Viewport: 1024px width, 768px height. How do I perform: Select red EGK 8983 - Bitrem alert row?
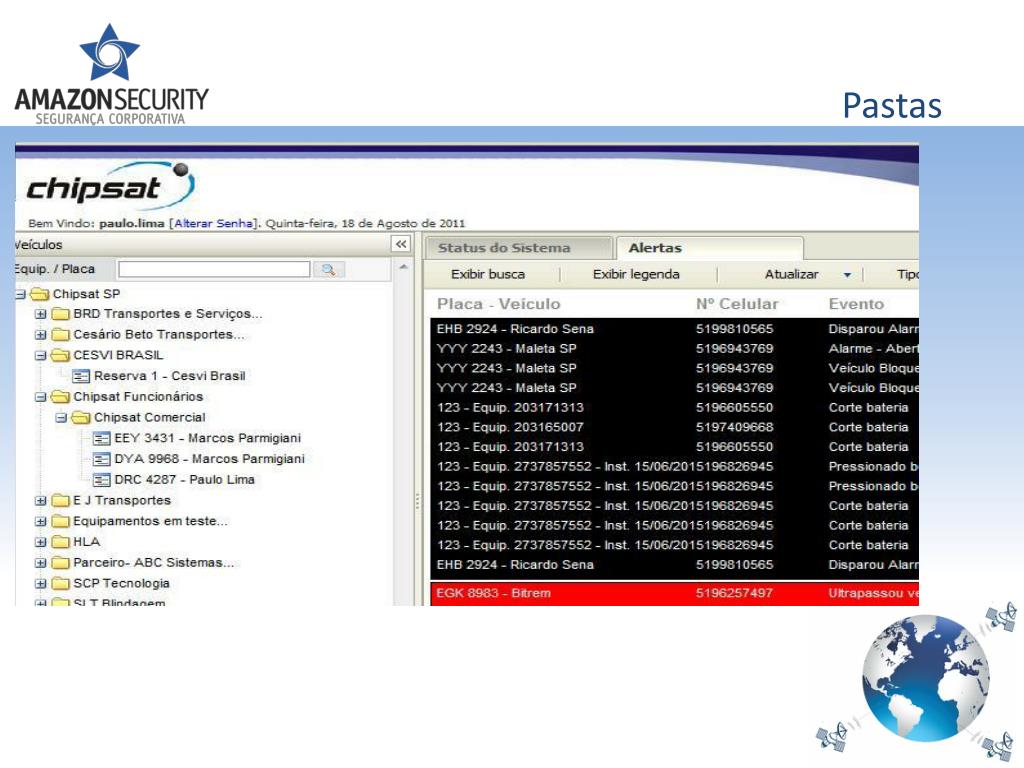(675, 594)
